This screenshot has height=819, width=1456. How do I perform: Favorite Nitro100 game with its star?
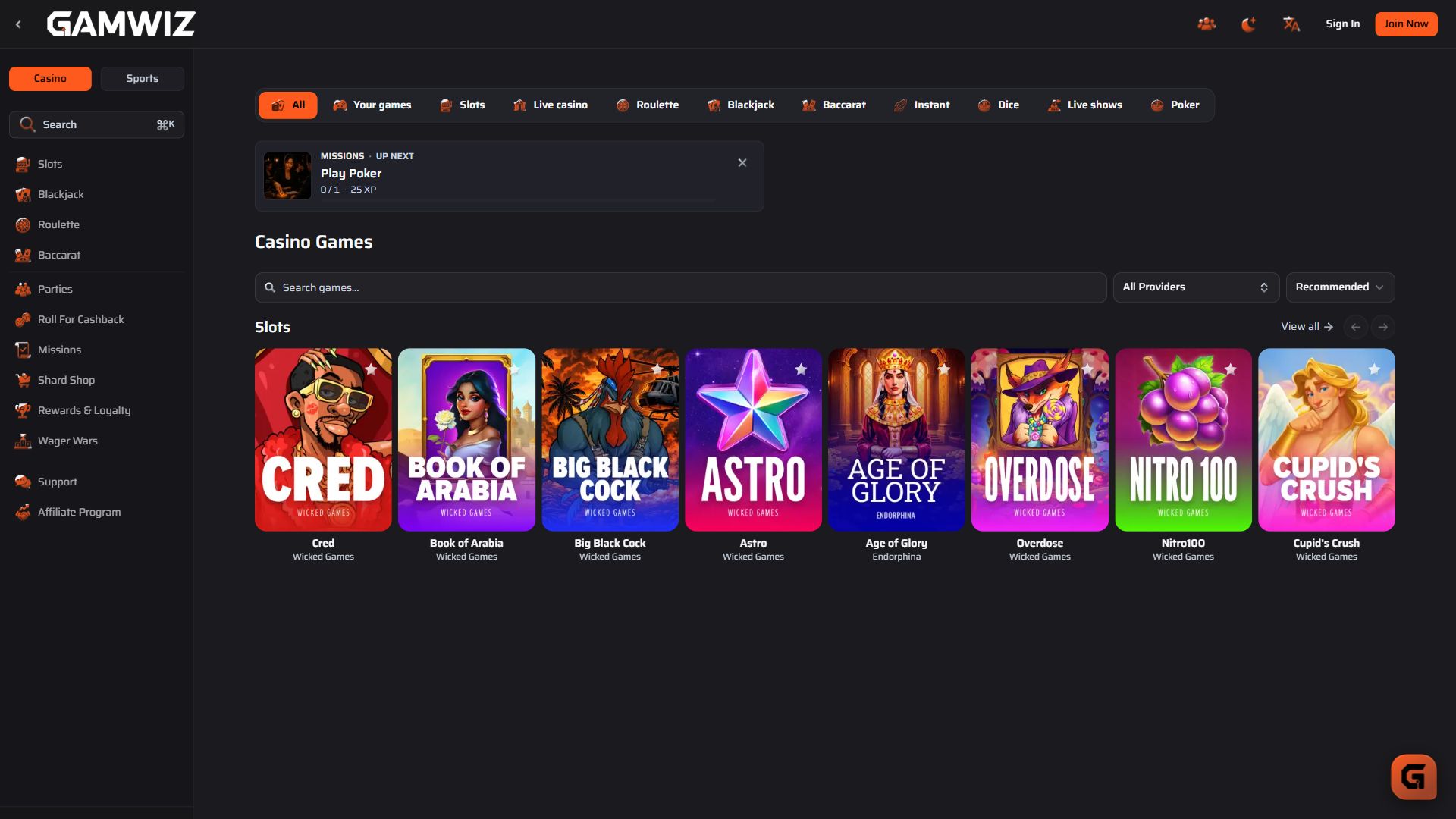click(x=1231, y=369)
